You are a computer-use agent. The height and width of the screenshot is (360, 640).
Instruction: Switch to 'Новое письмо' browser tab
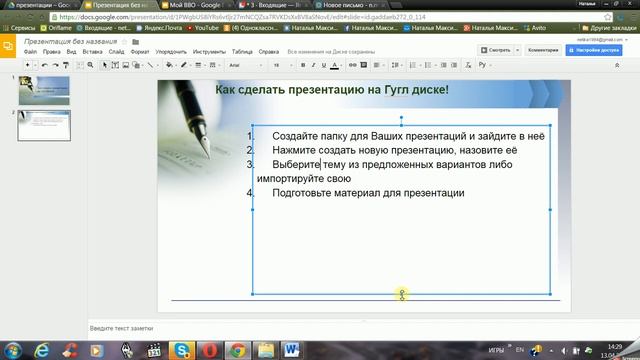tap(350, 5)
